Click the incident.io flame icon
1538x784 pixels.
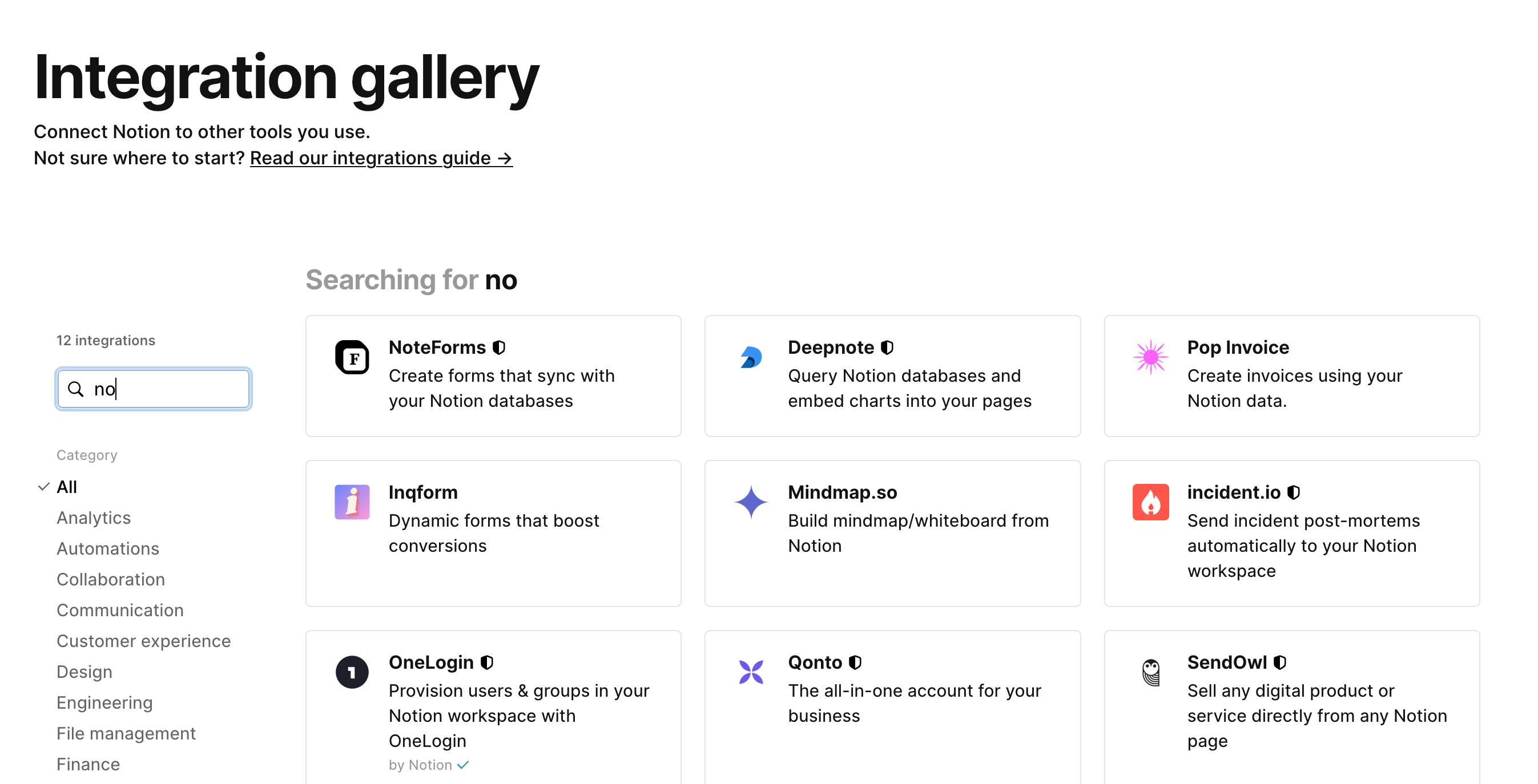coord(1150,502)
